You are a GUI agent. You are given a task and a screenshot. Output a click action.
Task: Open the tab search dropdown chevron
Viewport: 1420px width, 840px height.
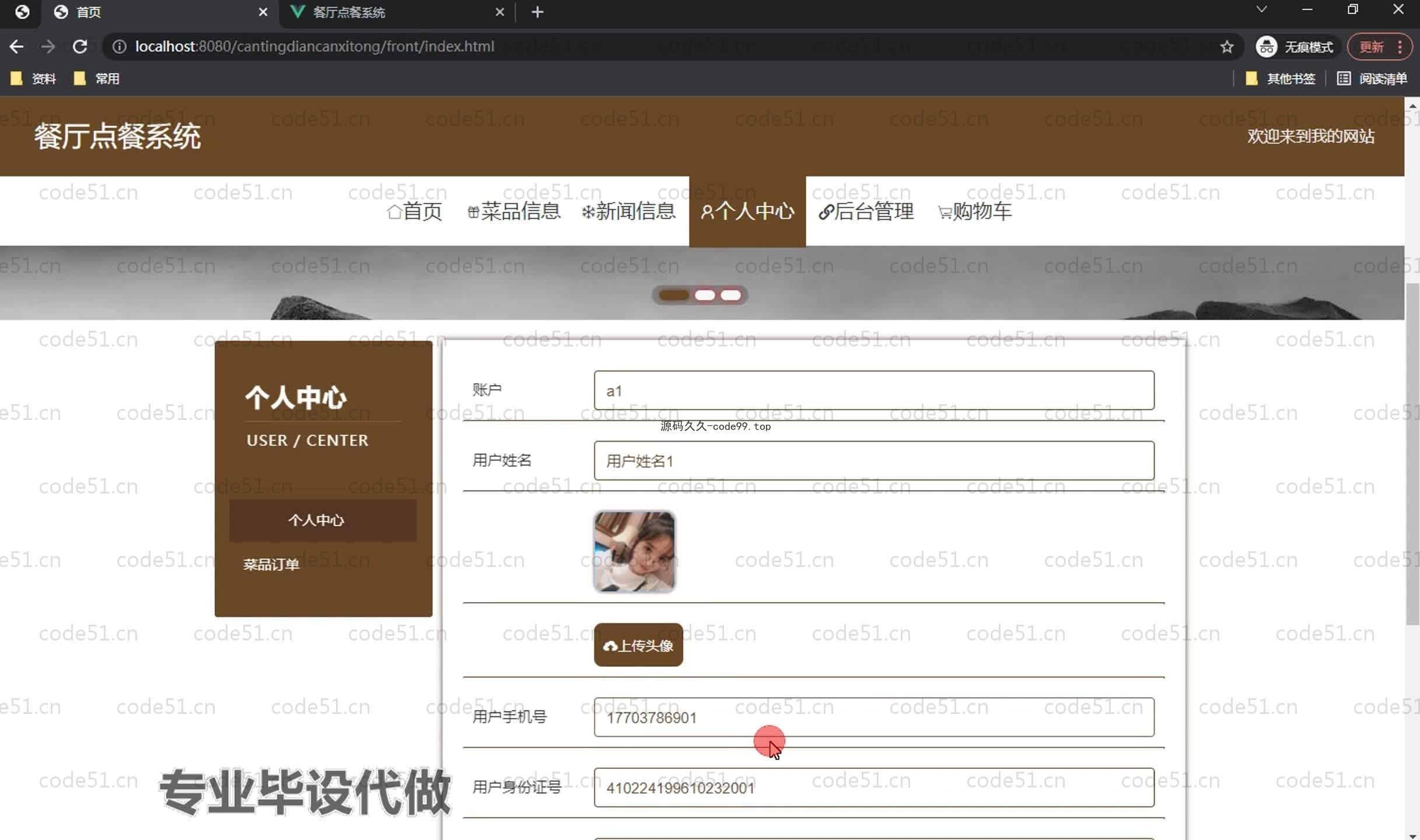pos(1261,9)
